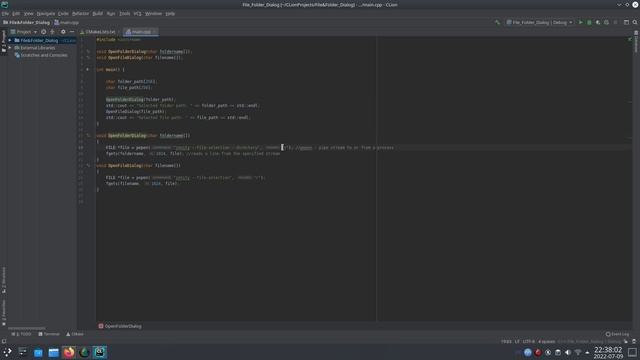Toggle the Favorites side tool window tab

(x=4, y=312)
